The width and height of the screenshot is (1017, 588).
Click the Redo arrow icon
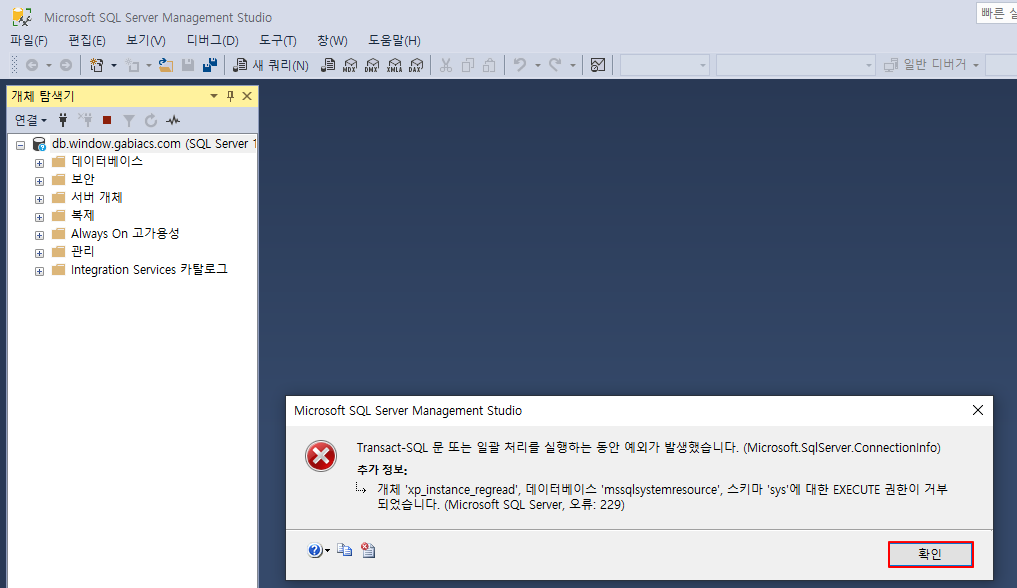[555, 65]
